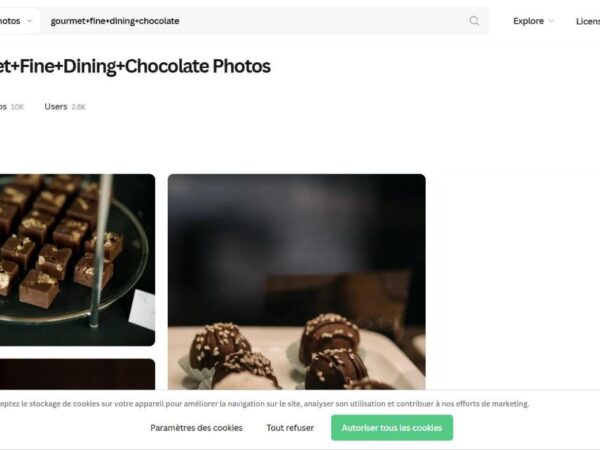Click the blank placeholder card right of truffles
Image resolution: width=600 pixels, height=450 pixels.
(518, 282)
